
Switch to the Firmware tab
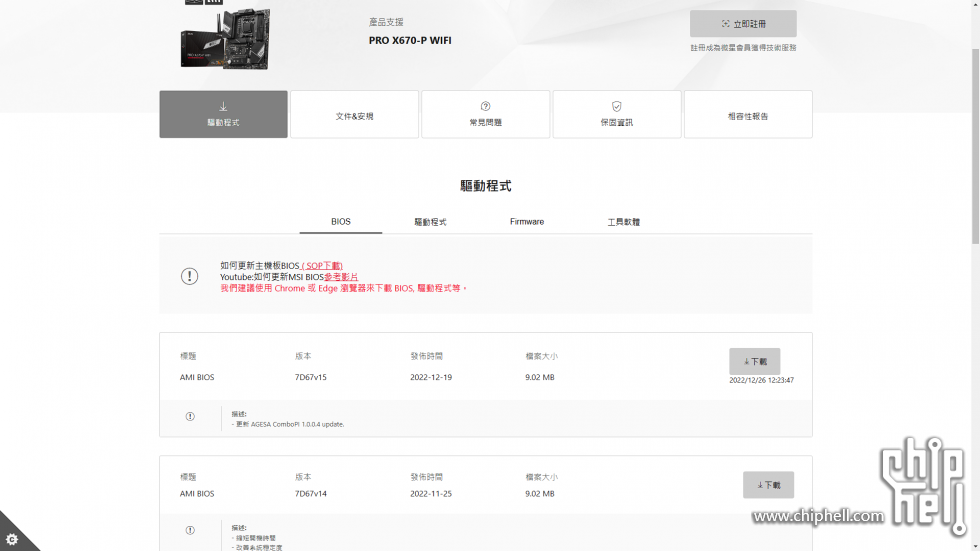[x=527, y=222]
